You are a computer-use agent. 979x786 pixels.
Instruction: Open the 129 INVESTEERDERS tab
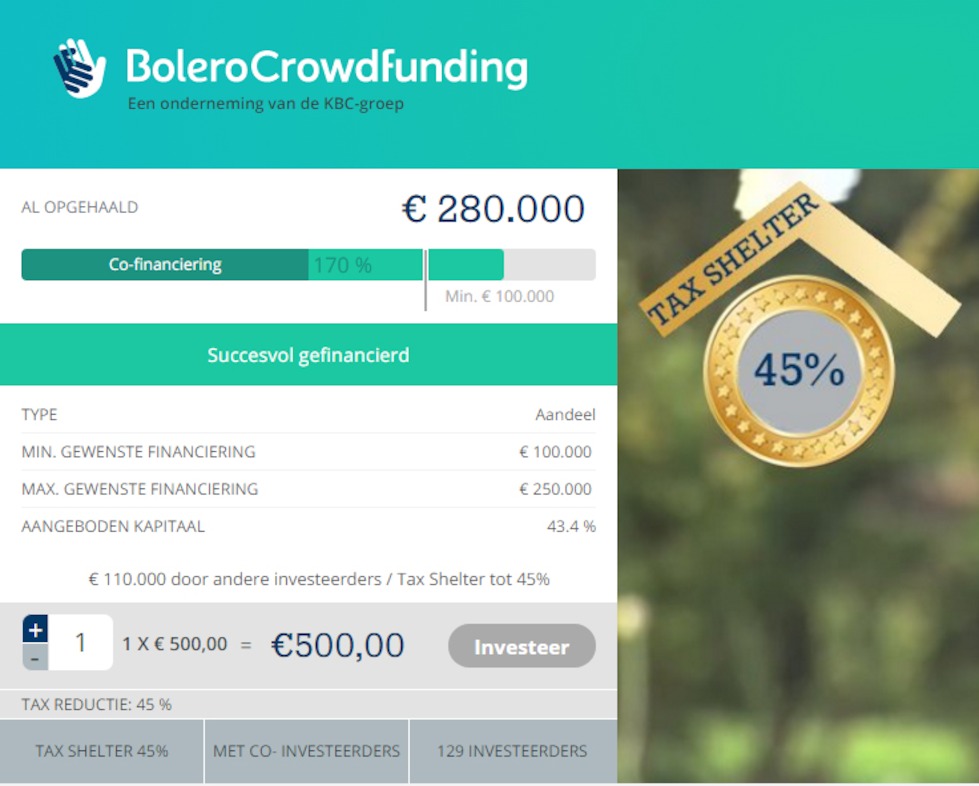(513, 751)
